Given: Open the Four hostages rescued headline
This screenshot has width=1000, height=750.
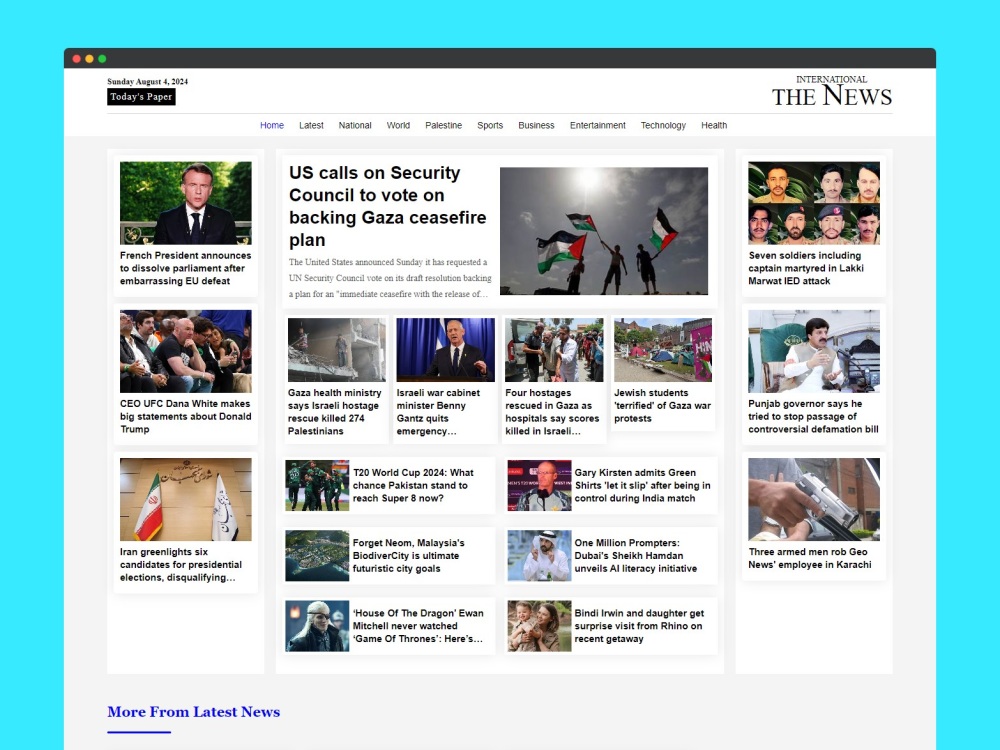Looking at the screenshot, I should [x=552, y=412].
